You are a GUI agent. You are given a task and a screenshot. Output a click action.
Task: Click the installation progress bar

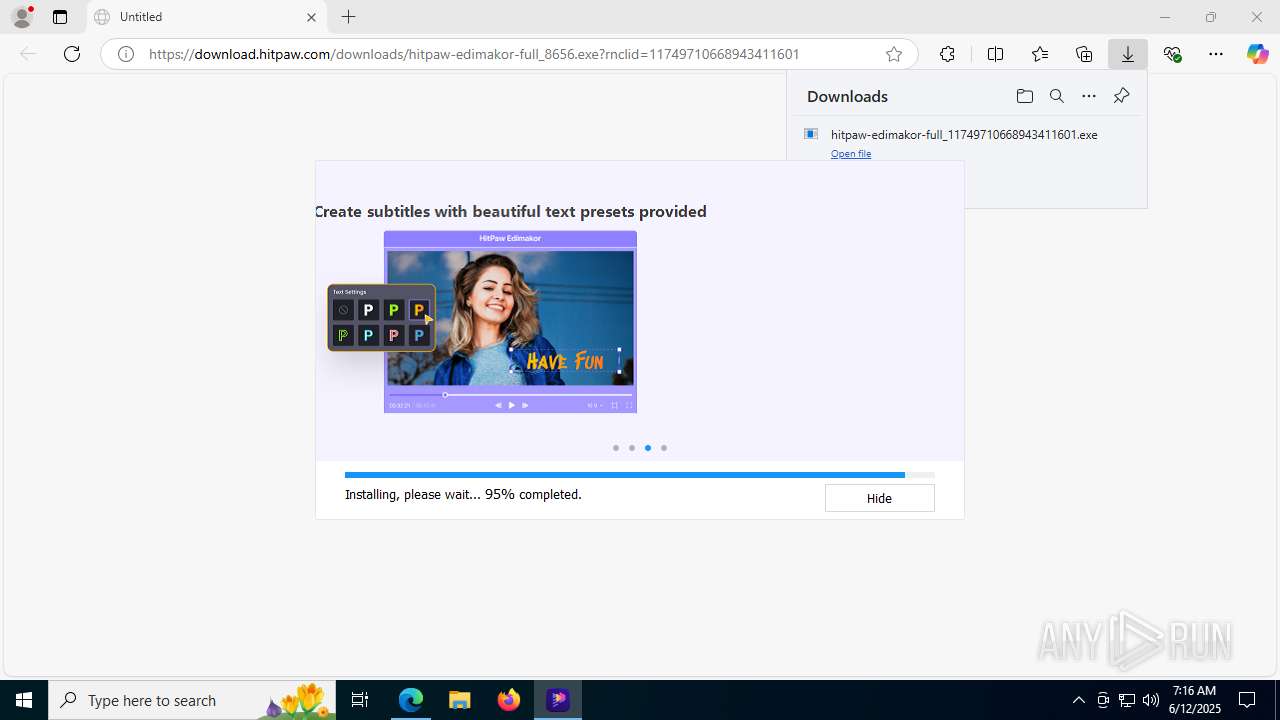639,475
